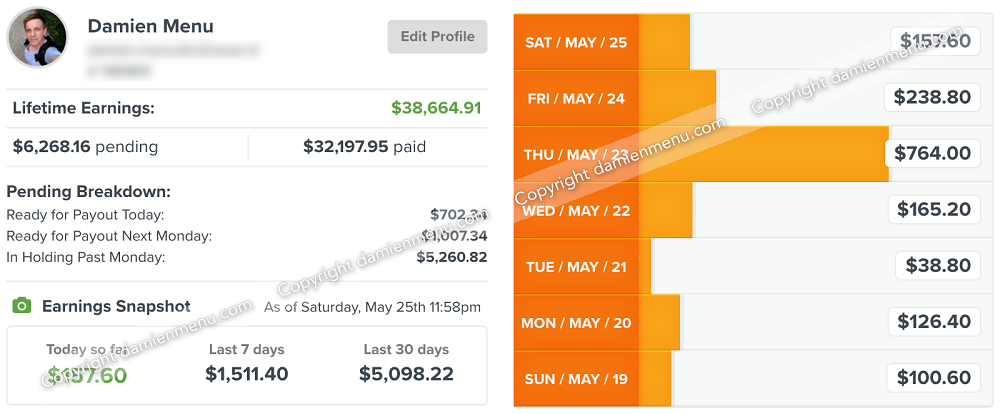Screen dimensions: 1000x414
Task: Select the SAT / MAY / 25 bar label
Action: [576, 43]
